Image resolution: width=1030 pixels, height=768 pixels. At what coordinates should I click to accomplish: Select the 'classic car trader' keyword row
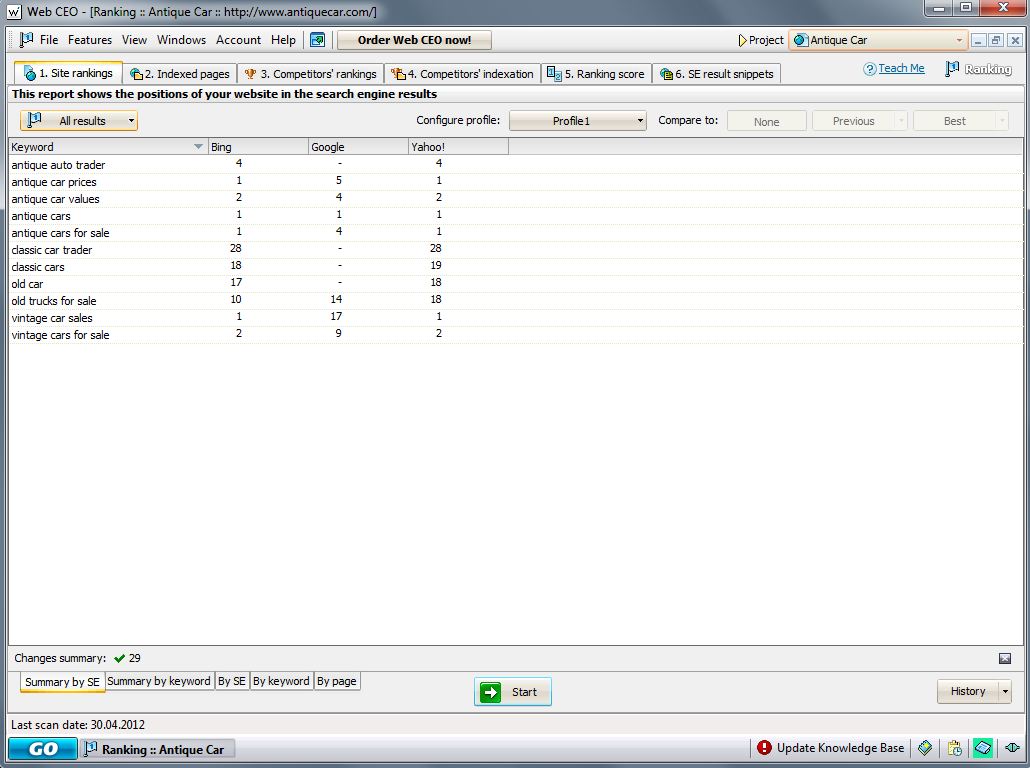tap(516, 250)
